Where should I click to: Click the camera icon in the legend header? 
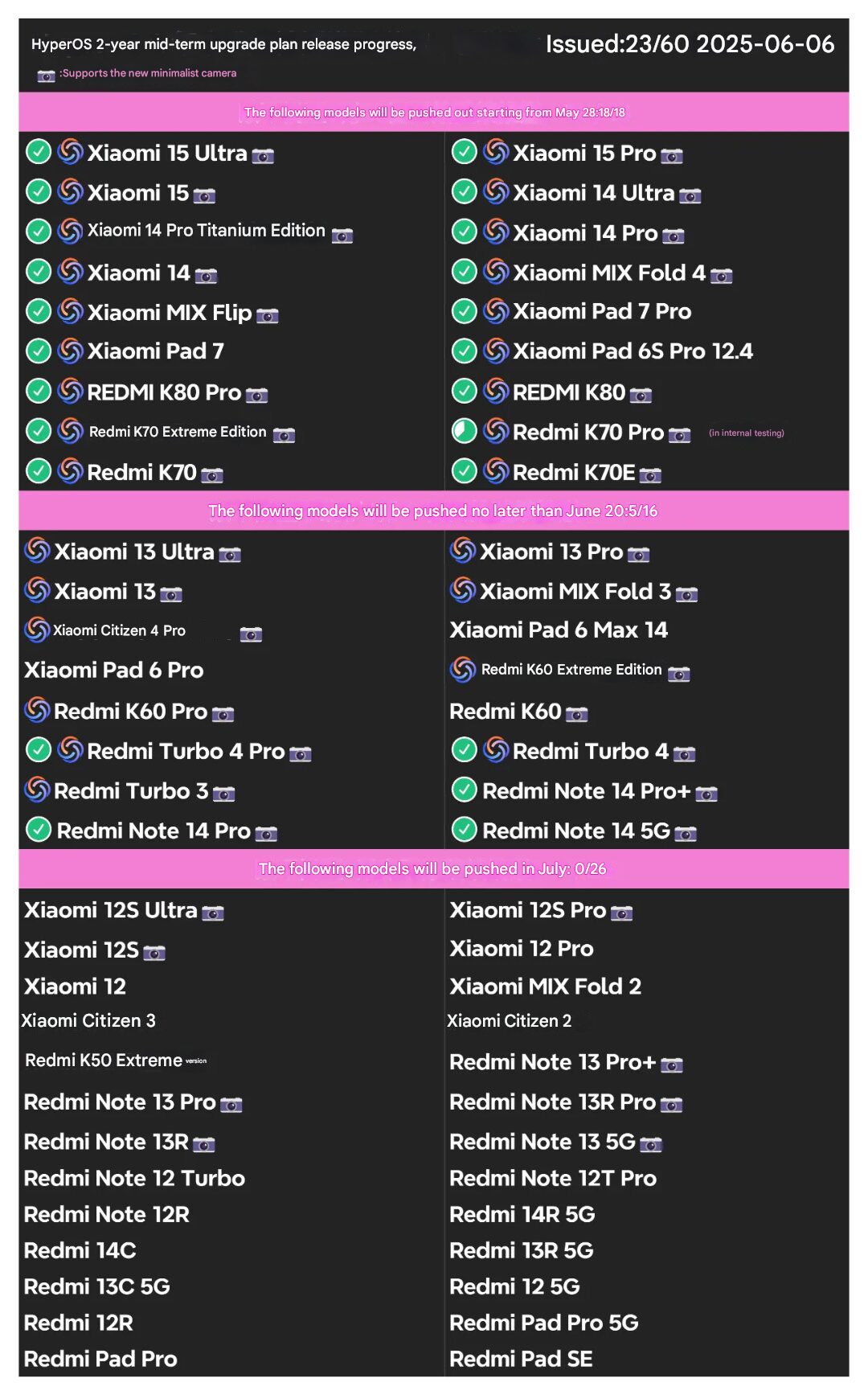point(46,76)
